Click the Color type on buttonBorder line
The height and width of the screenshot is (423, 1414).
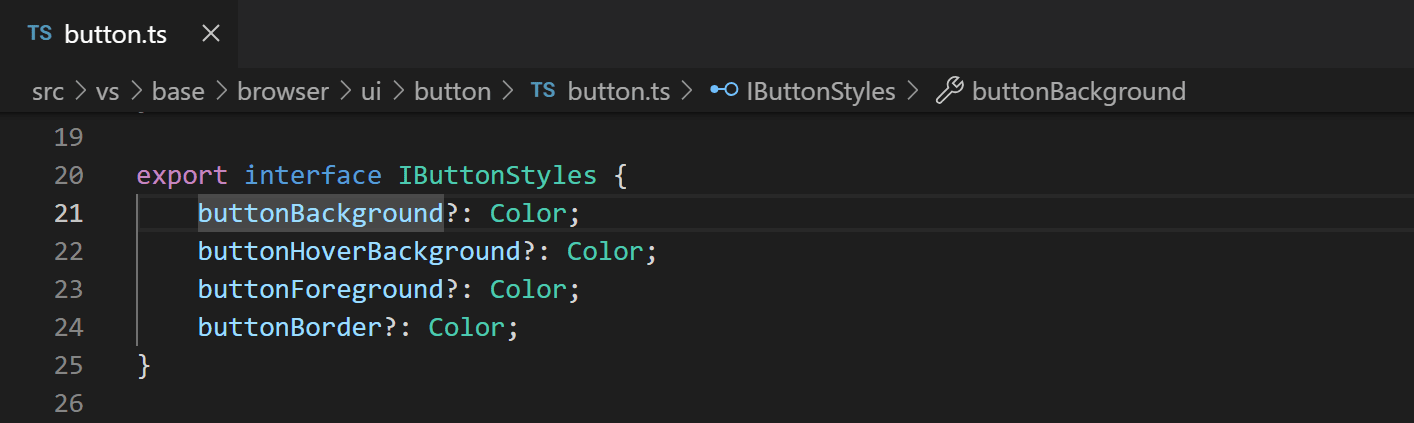click(468, 327)
